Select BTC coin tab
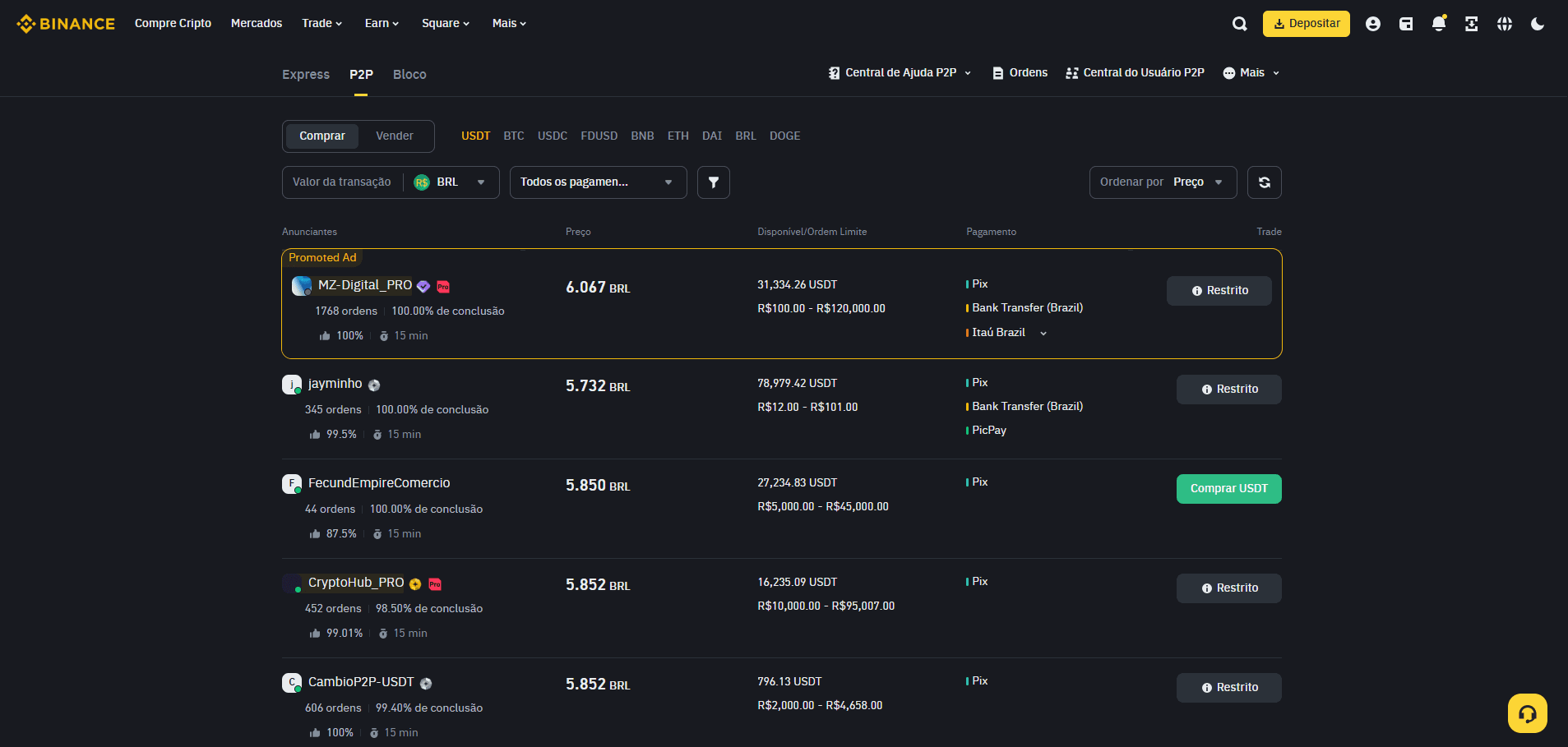The image size is (1568, 747). [514, 136]
